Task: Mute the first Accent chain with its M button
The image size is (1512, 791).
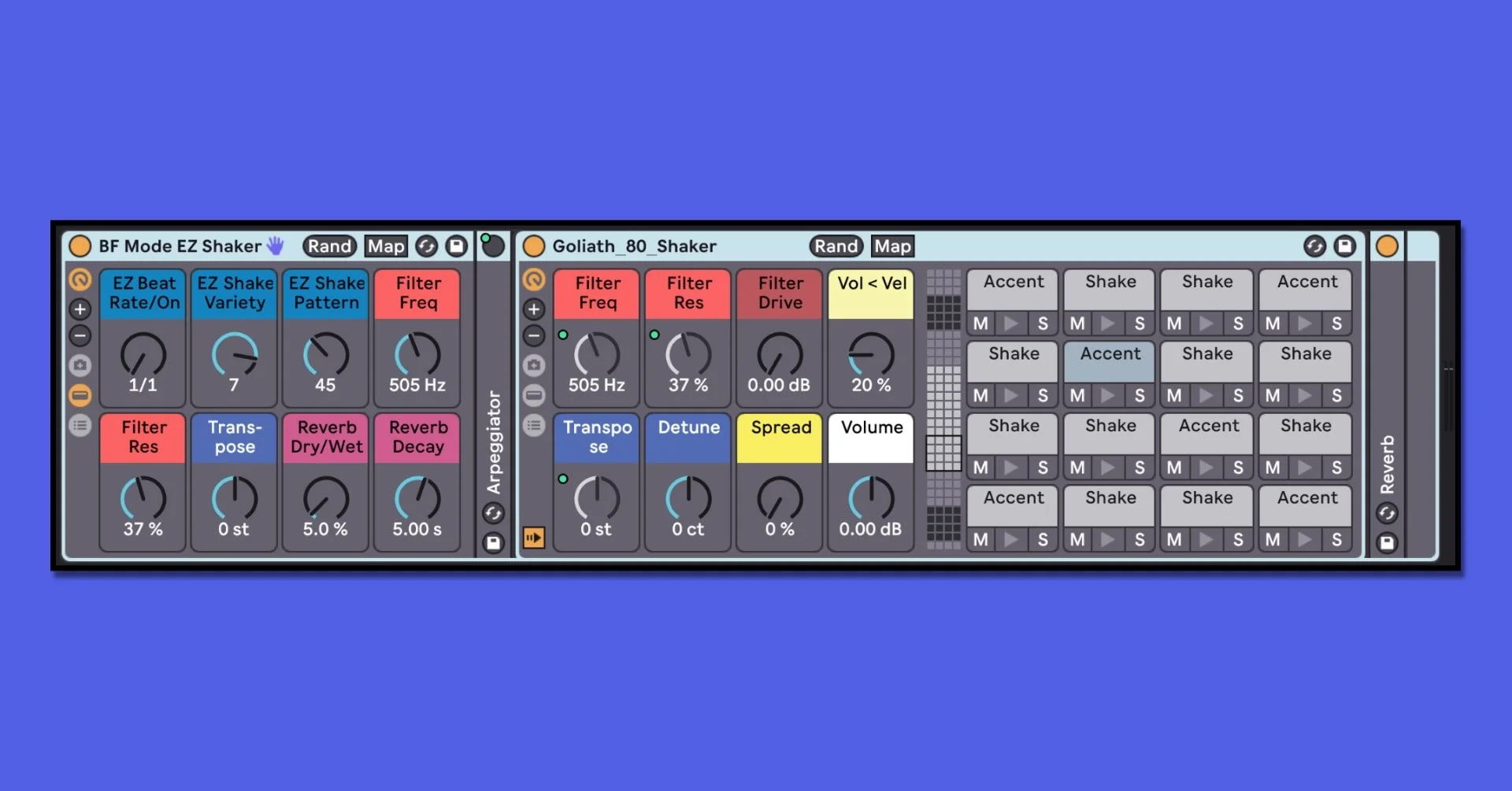Action: [x=980, y=323]
